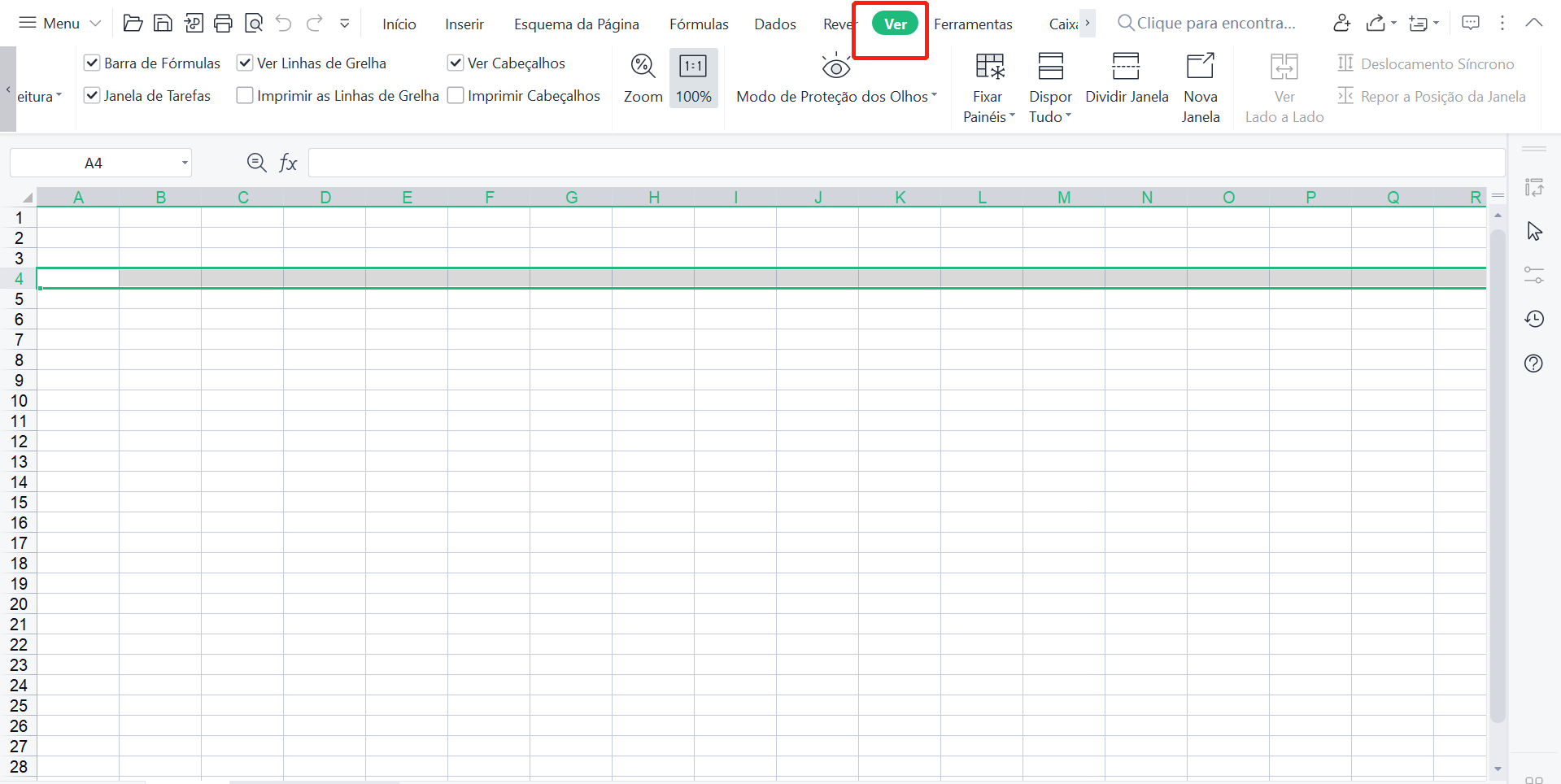Screen dimensions: 1561x784
Task: Switch to the Fórmulas tab
Action: pos(699,24)
